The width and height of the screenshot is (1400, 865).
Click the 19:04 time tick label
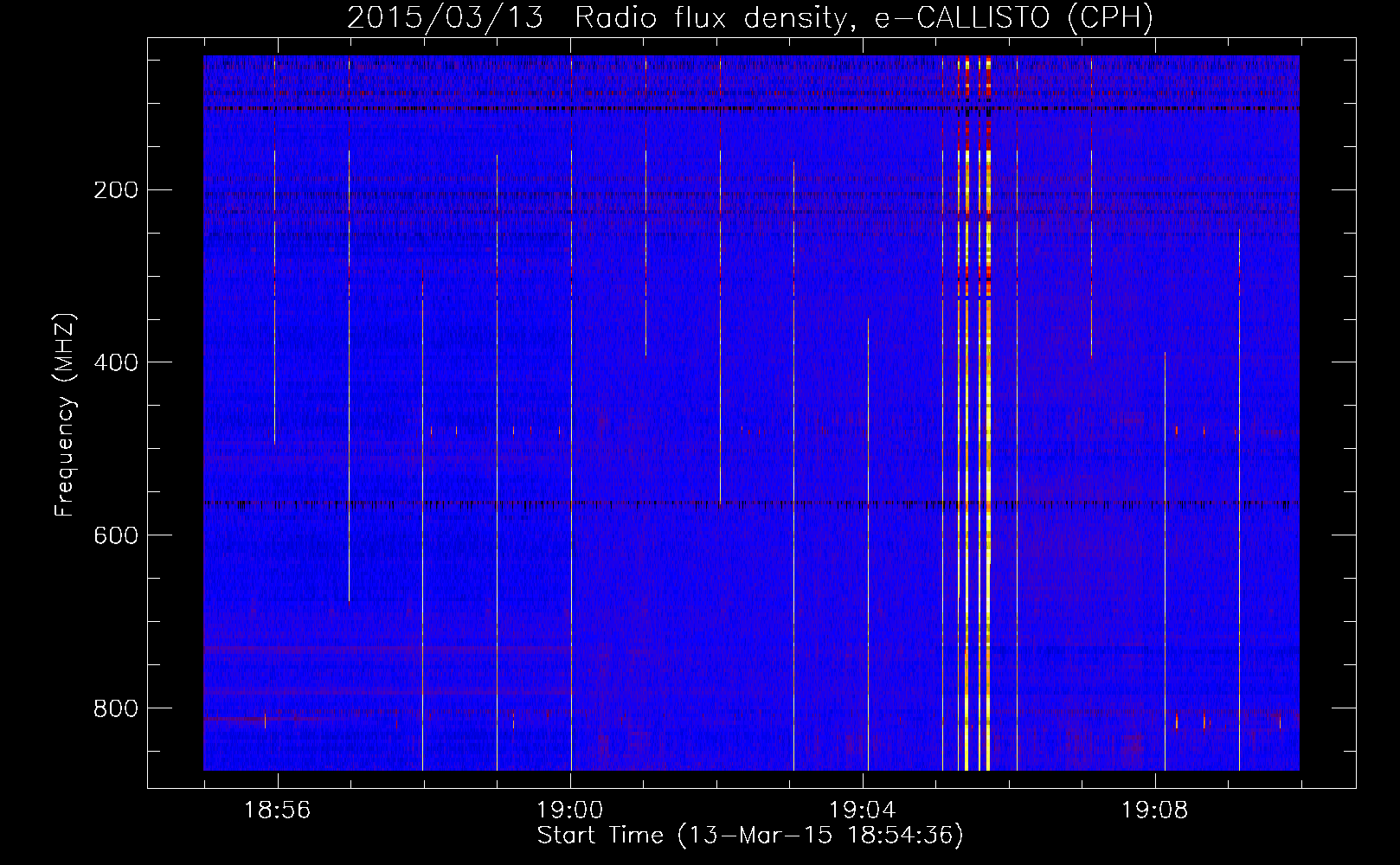(x=862, y=811)
